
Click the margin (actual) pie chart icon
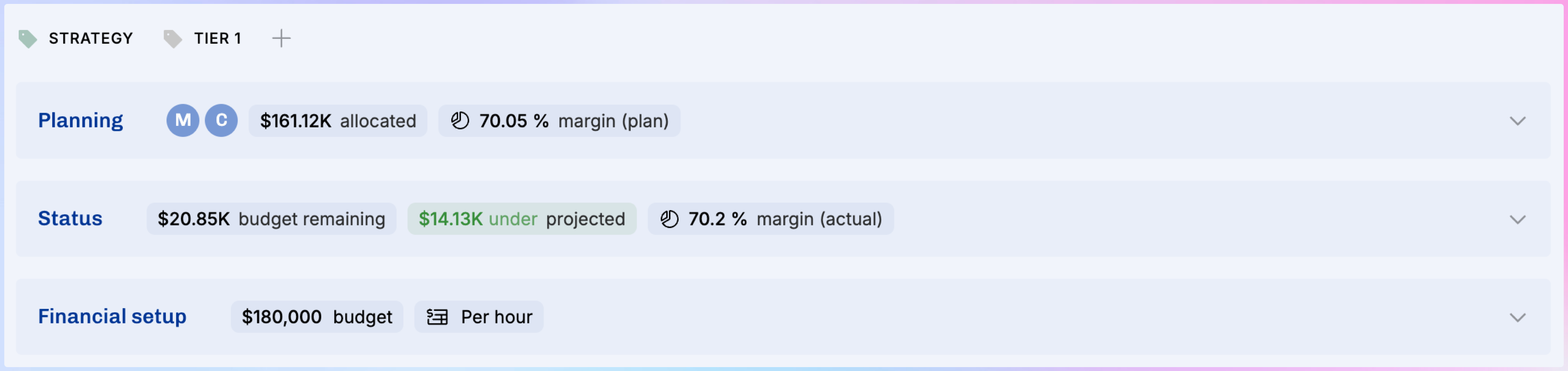[670, 219]
